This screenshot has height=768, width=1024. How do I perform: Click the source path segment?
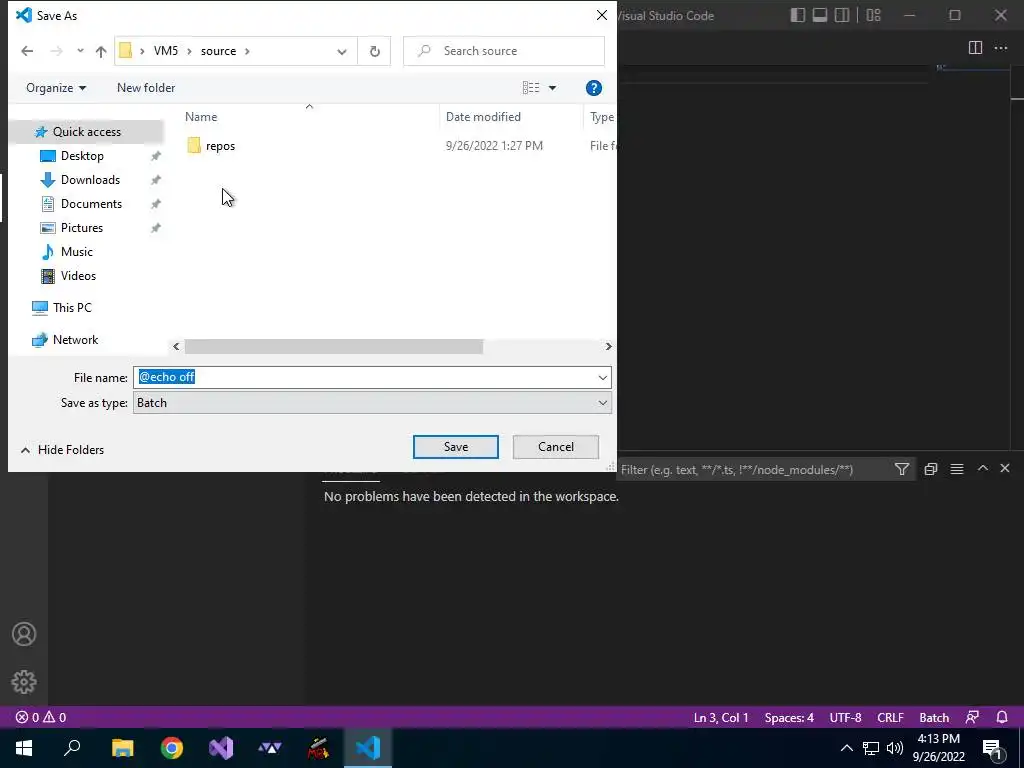(218, 51)
